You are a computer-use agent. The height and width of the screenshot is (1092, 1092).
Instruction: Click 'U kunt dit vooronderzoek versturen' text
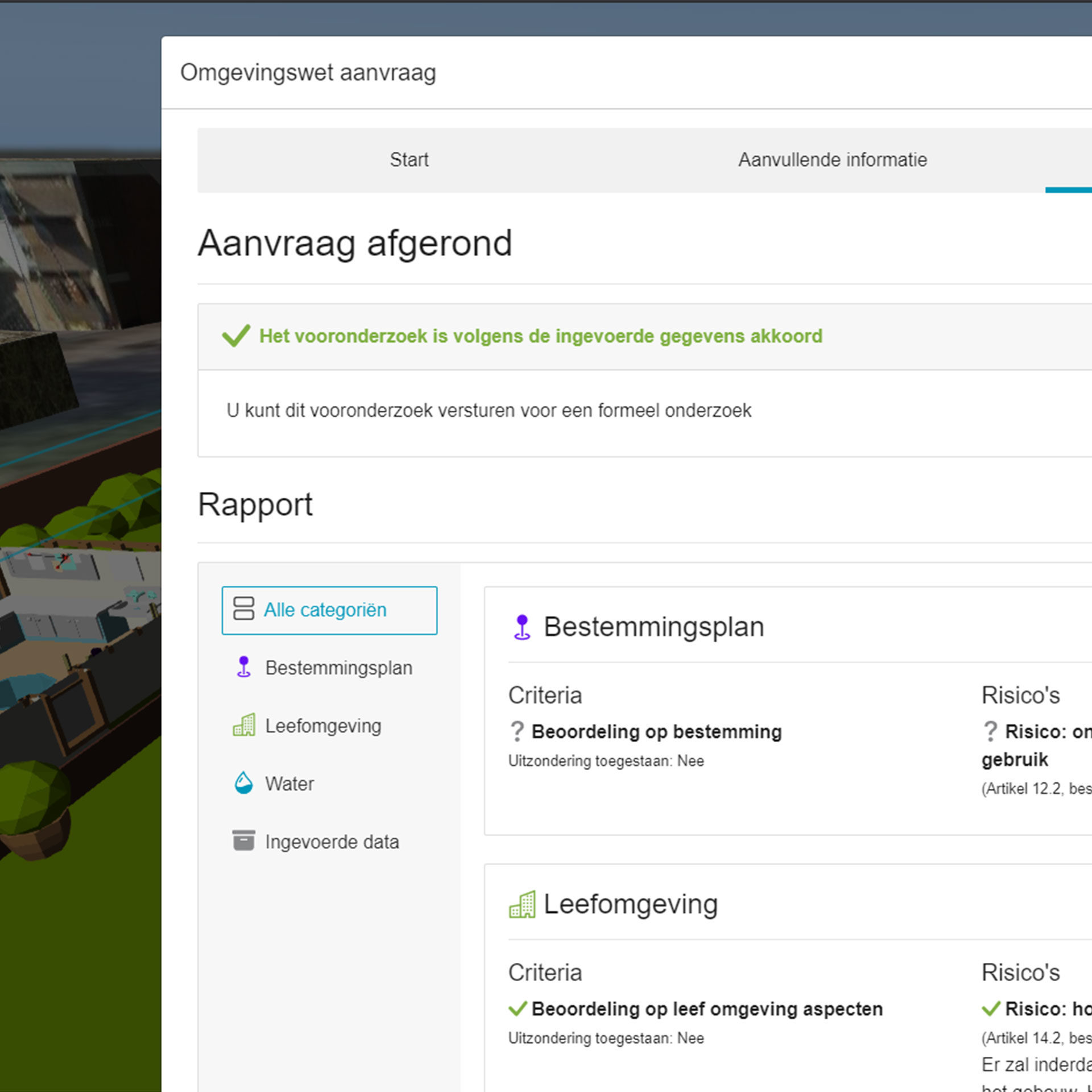click(x=489, y=411)
